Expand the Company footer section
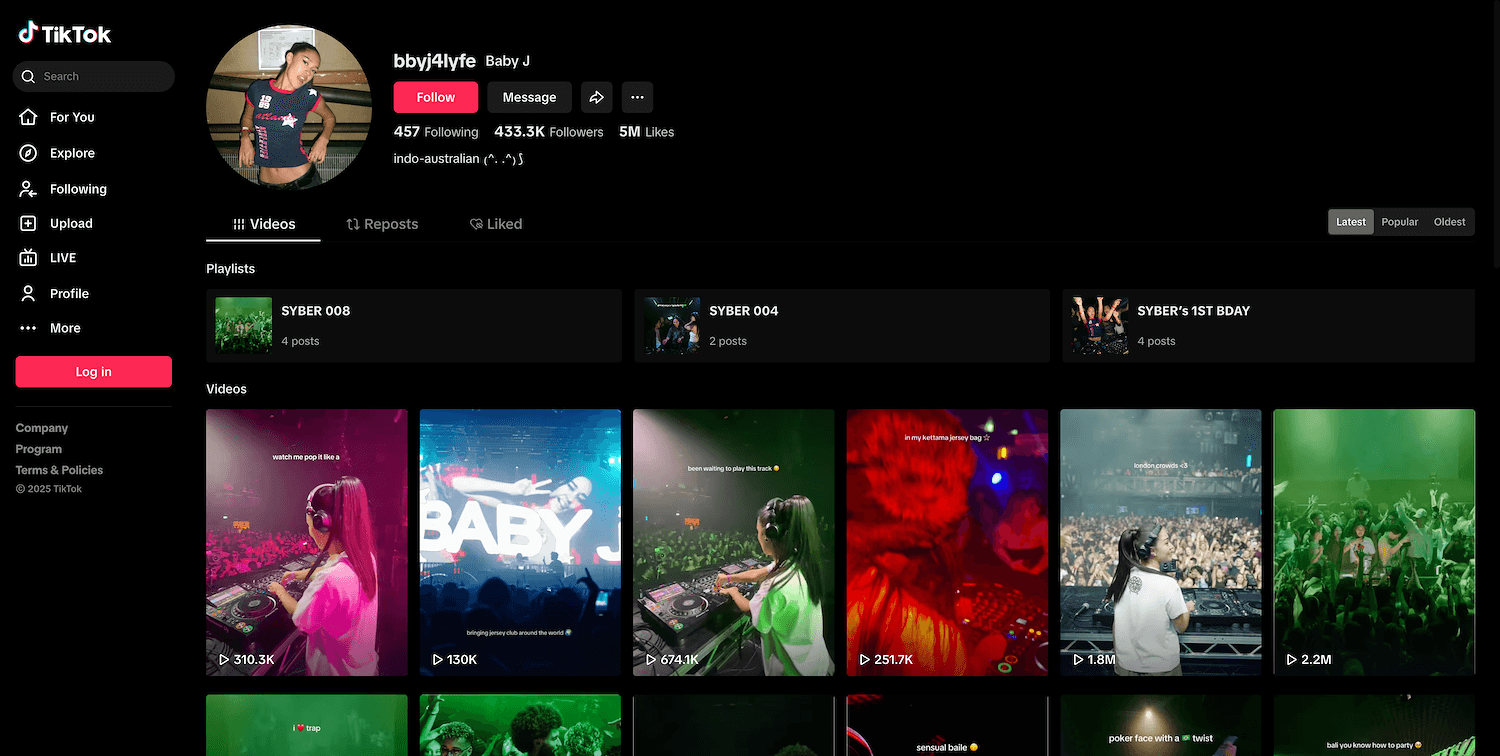This screenshot has width=1500, height=756. click(x=42, y=428)
